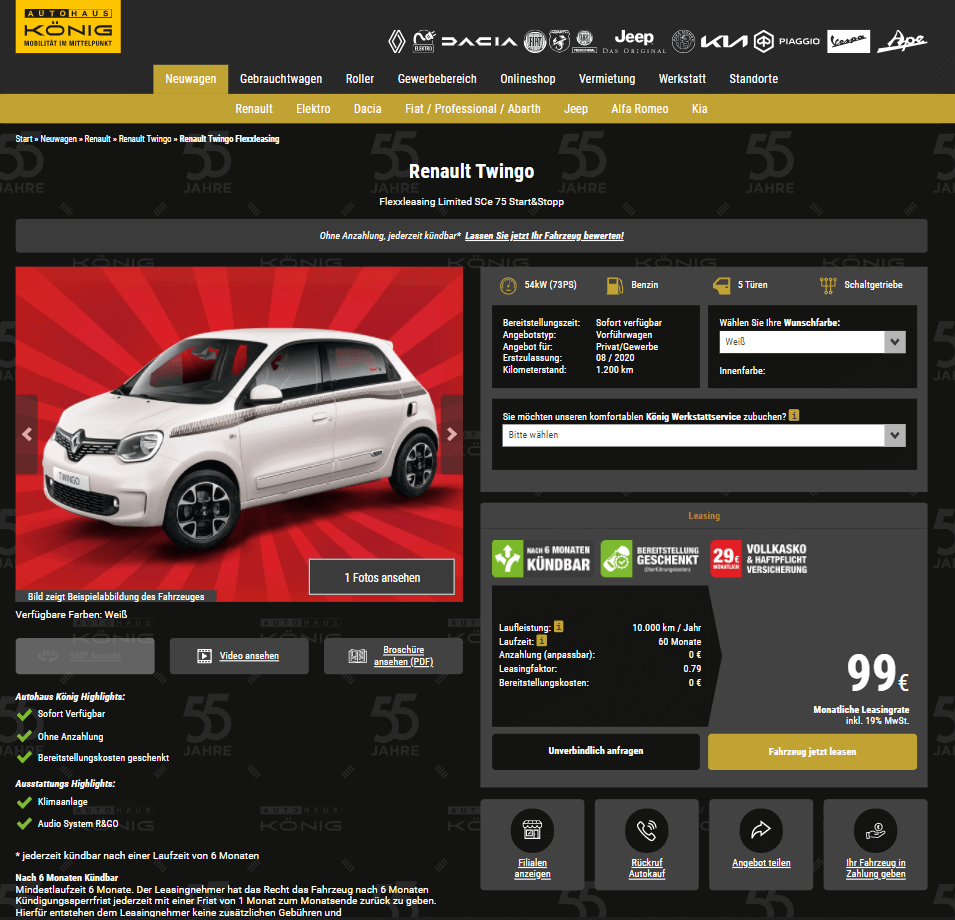Open the Wunschfarbe color dropdown

[x=812, y=342]
